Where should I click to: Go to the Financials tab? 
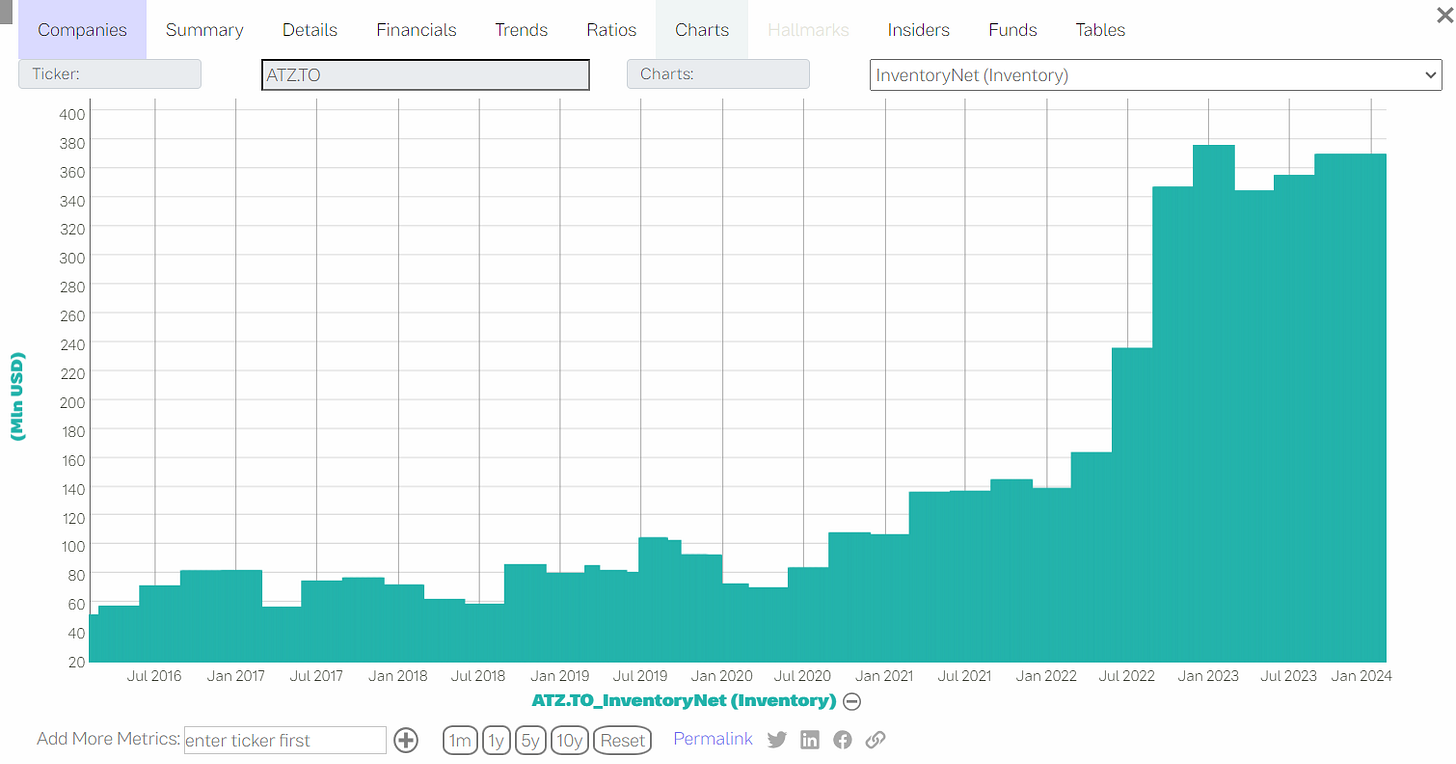point(416,30)
